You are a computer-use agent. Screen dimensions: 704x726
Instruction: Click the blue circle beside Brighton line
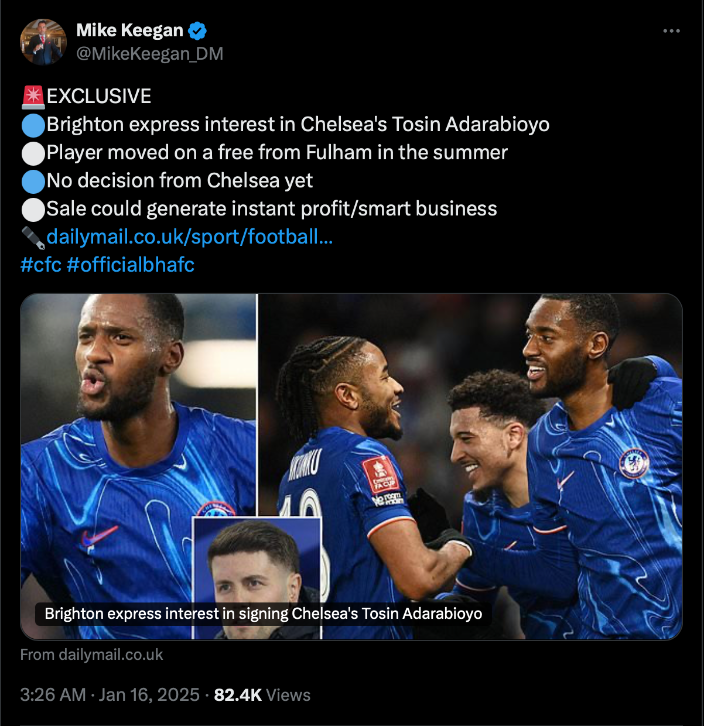tap(33, 125)
